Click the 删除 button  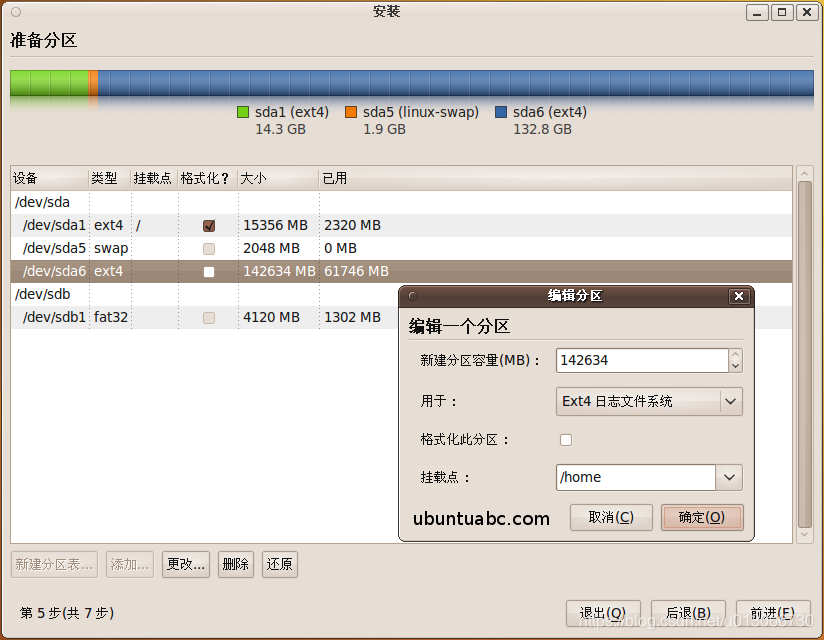[235, 564]
